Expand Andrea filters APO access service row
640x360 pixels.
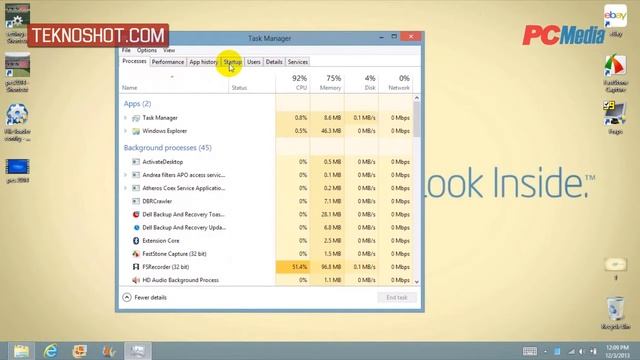point(125,175)
